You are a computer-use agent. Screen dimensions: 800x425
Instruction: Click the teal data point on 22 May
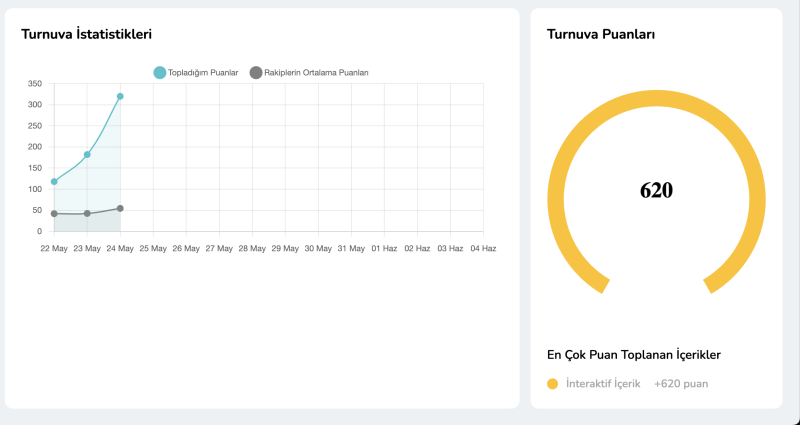tap(54, 182)
